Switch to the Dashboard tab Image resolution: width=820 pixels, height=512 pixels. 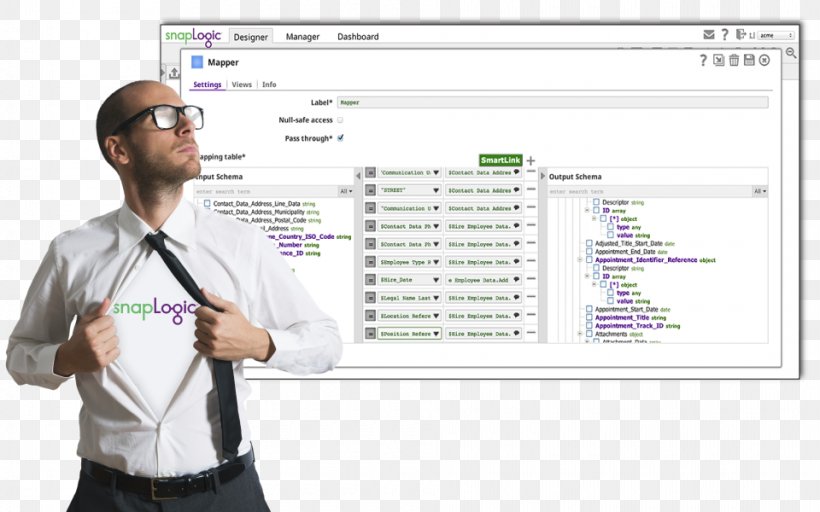tap(358, 37)
